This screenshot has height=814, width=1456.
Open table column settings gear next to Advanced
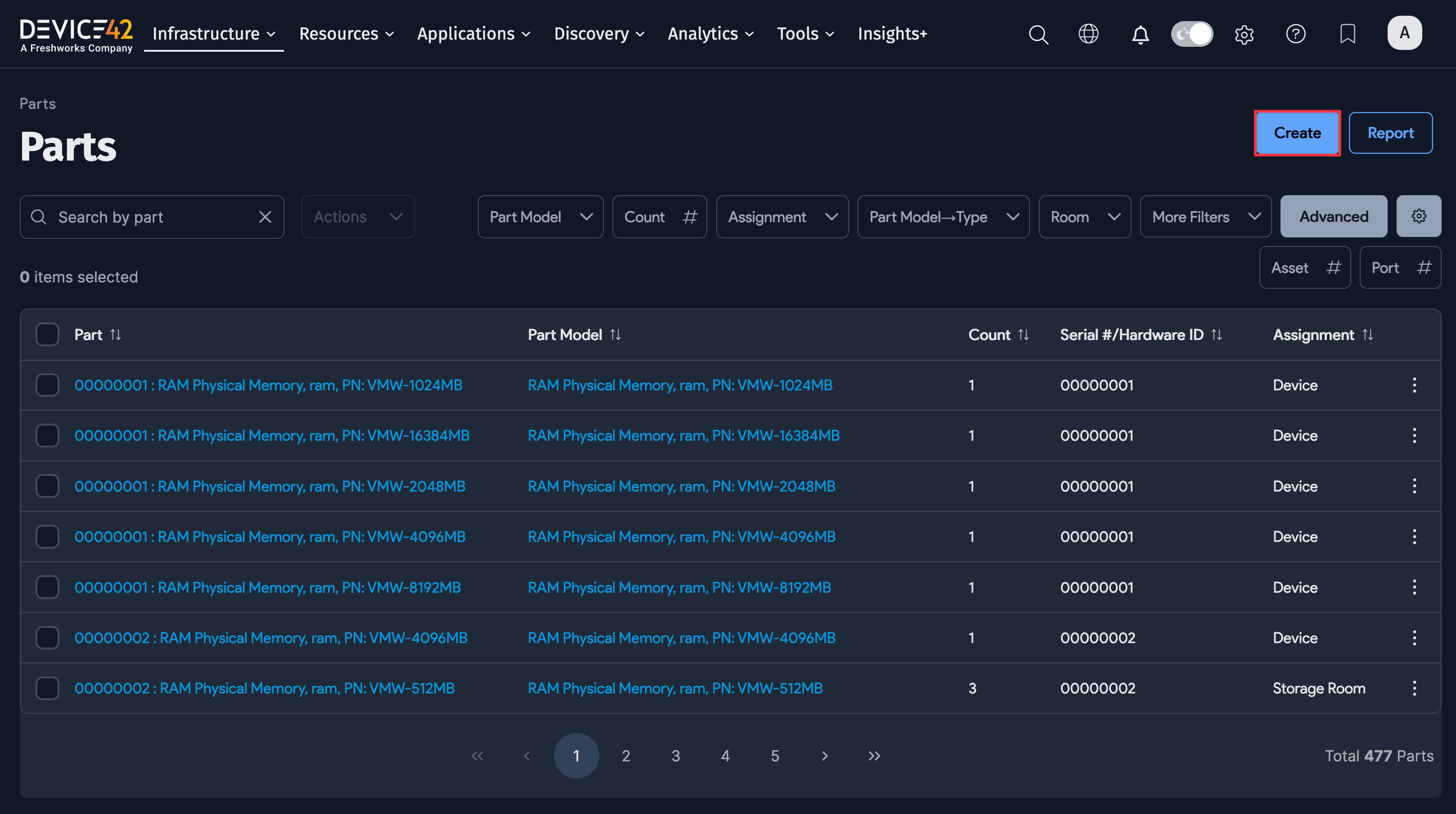(x=1418, y=216)
